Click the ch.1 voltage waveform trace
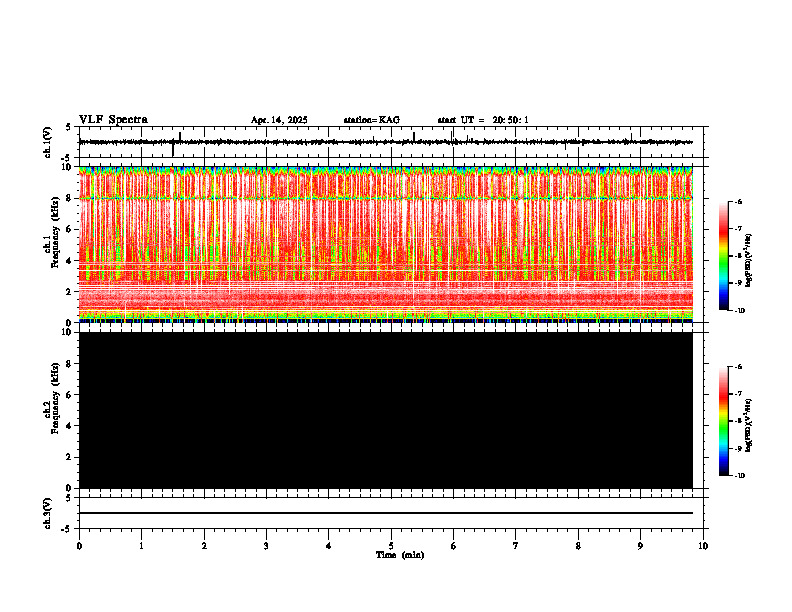Screen dimensions: 792x612 tap(385, 142)
